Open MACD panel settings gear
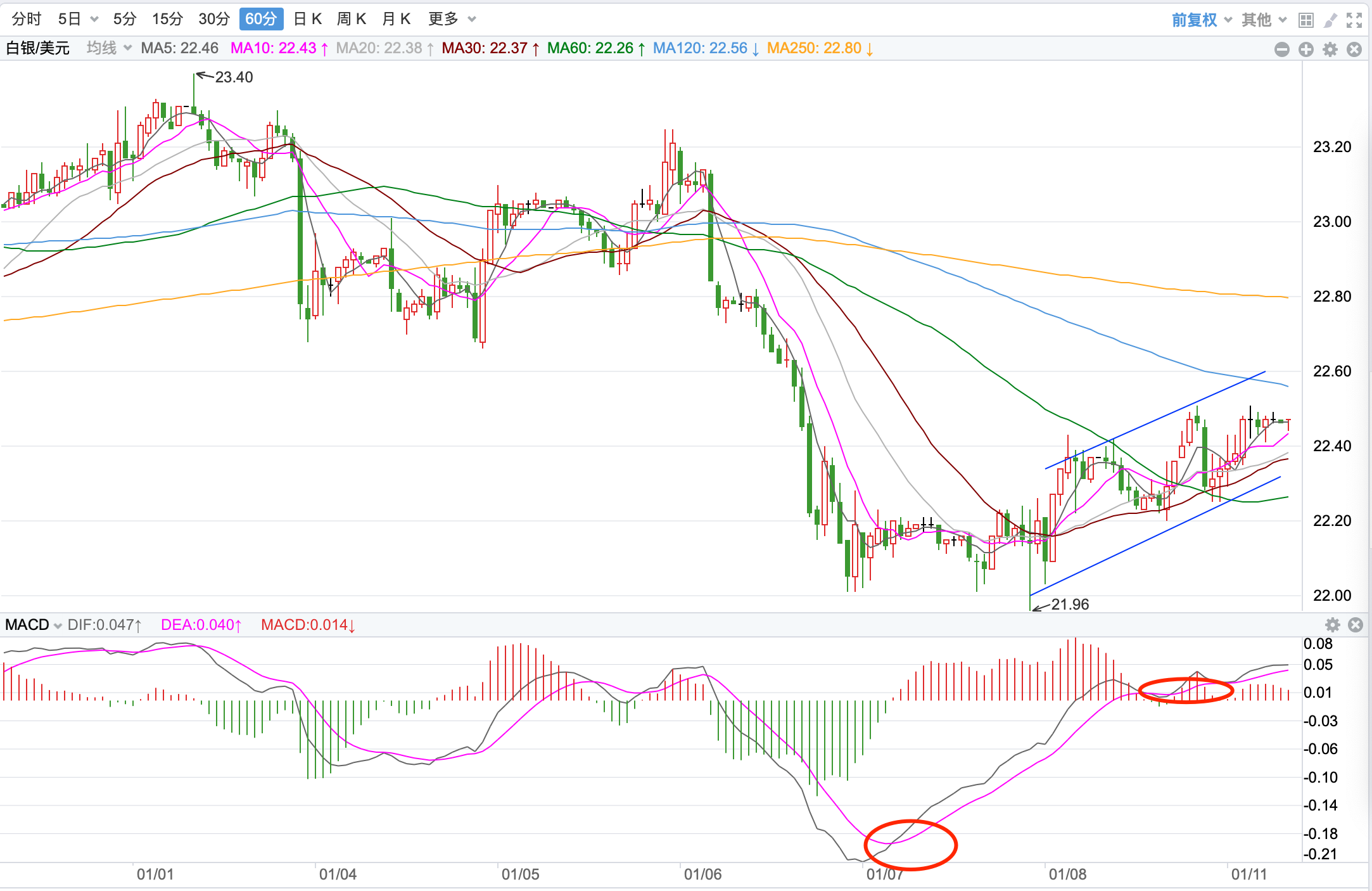Viewport: 1372px width, 891px height. [x=1333, y=625]
